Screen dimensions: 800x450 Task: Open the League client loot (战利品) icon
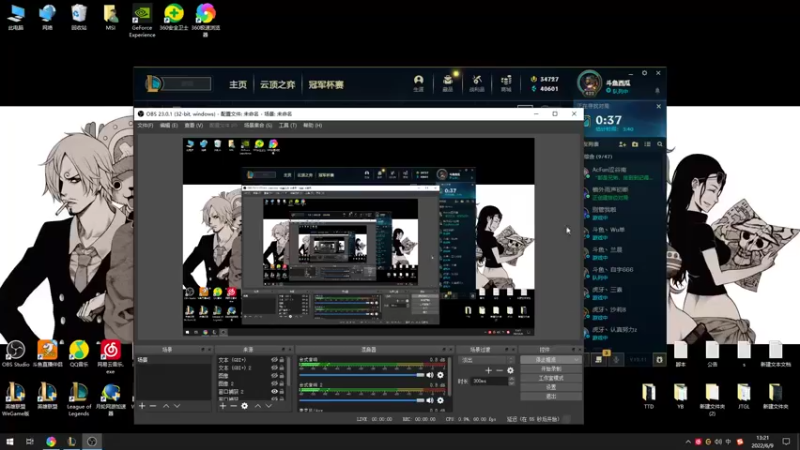coord(477,83)
